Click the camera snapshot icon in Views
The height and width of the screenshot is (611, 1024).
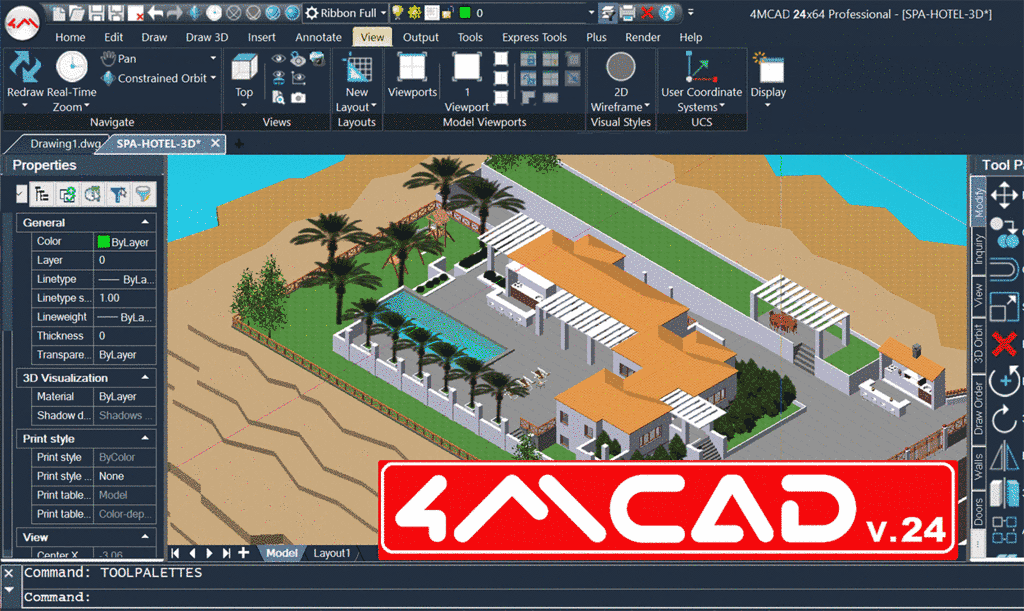(x=298, y=97)
